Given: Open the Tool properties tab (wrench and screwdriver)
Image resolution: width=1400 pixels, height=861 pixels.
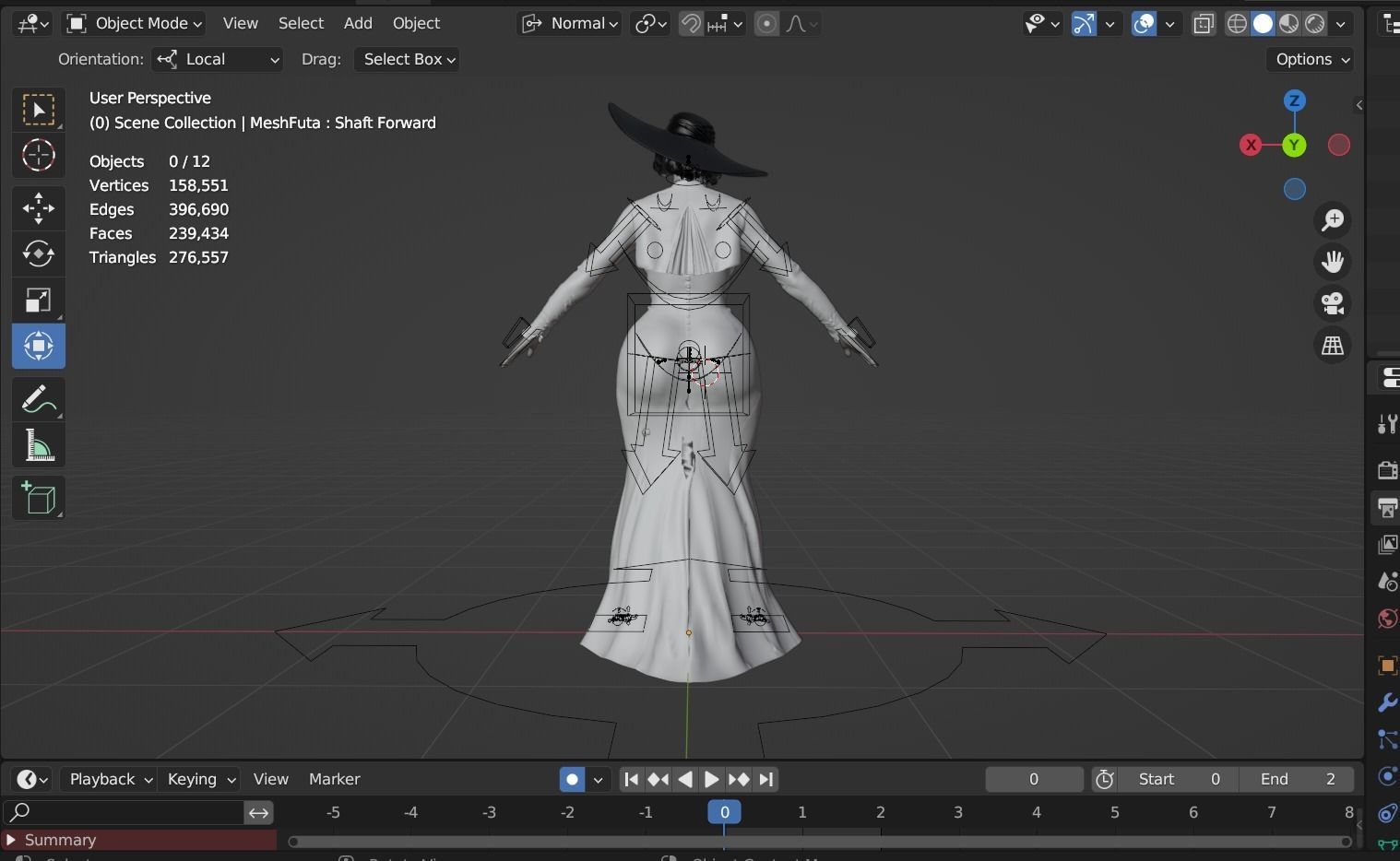Looking at the screenshot, I should click(x=1387, y=424).
